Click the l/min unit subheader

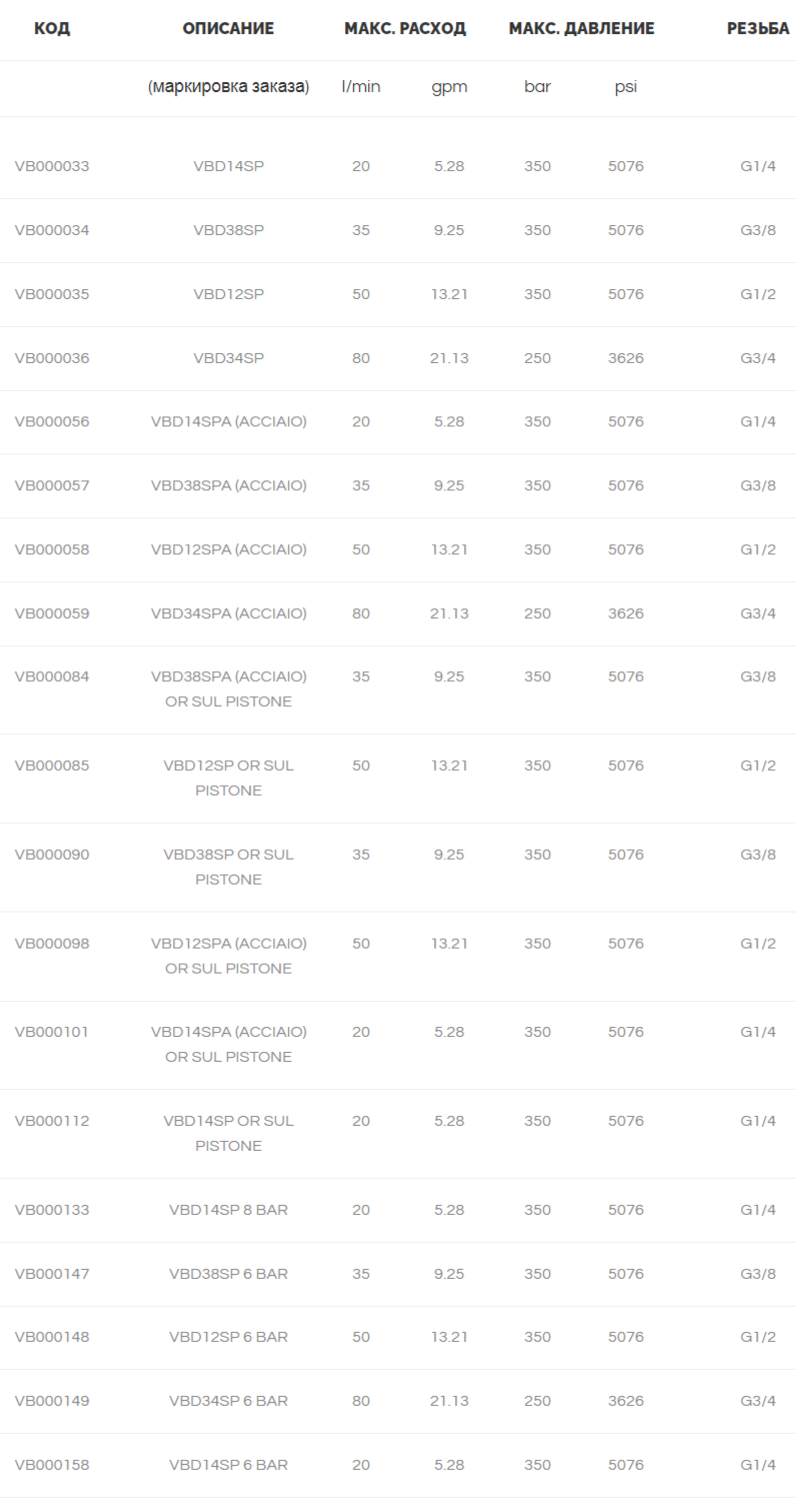pos(361,87)
